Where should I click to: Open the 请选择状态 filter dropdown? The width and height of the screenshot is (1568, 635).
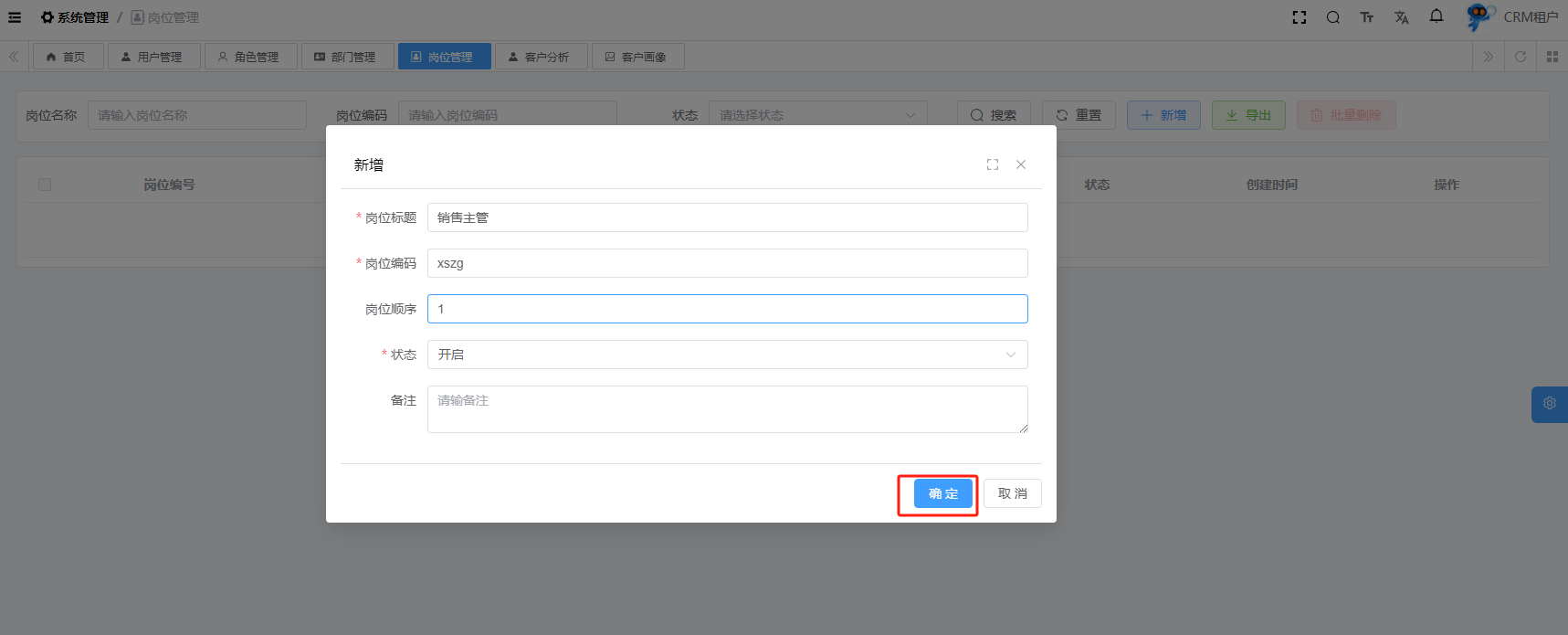point(816,115)
